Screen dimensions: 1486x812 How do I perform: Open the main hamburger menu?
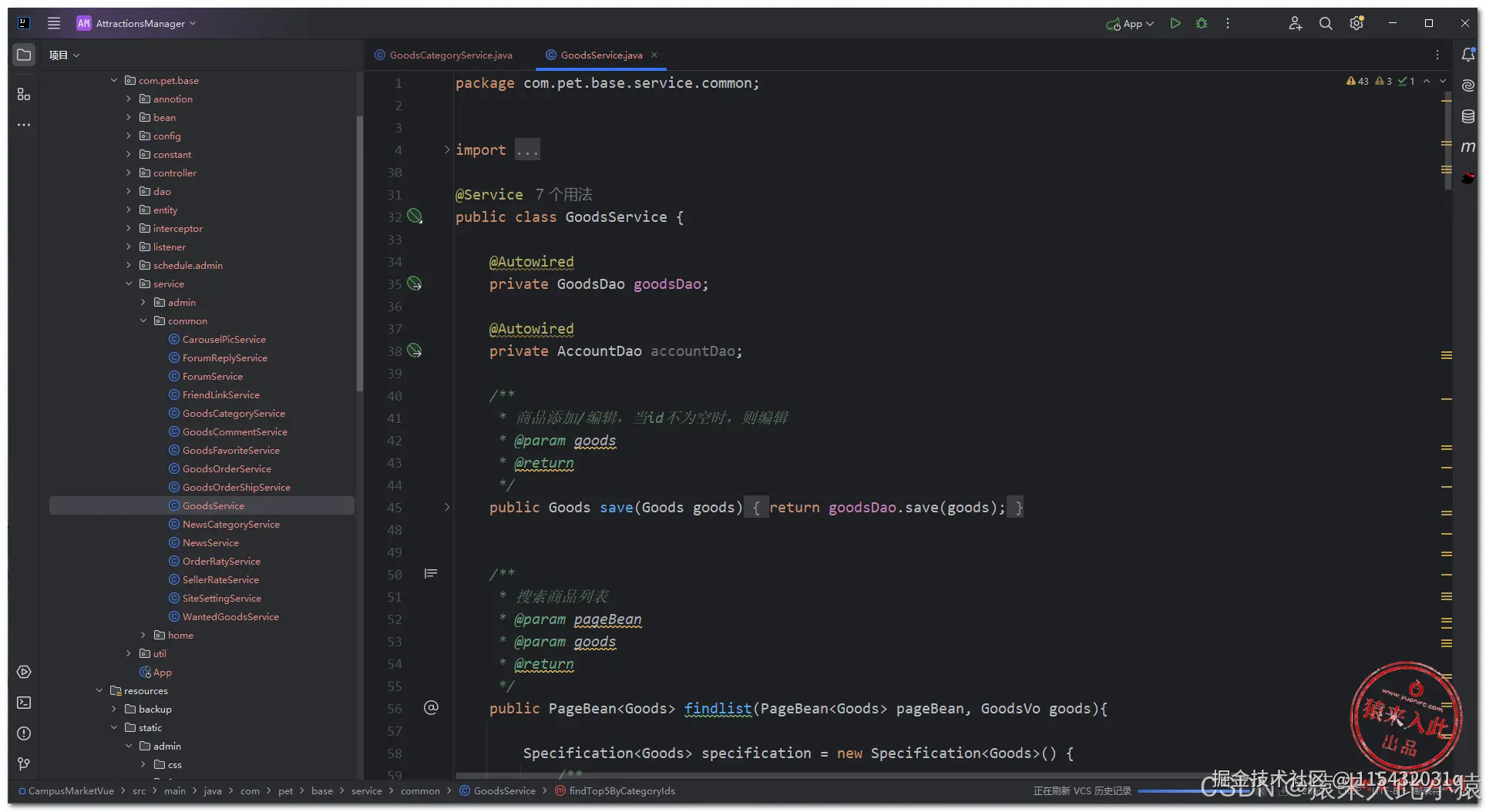point(54,23)
